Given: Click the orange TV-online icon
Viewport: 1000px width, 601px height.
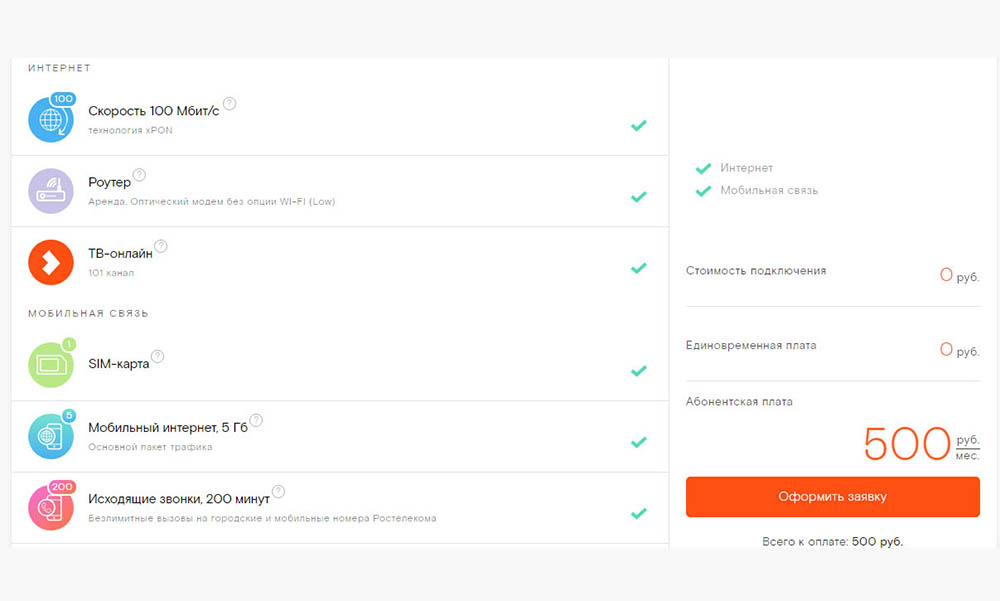Looking at the screenshot, I should pos(50,263).
